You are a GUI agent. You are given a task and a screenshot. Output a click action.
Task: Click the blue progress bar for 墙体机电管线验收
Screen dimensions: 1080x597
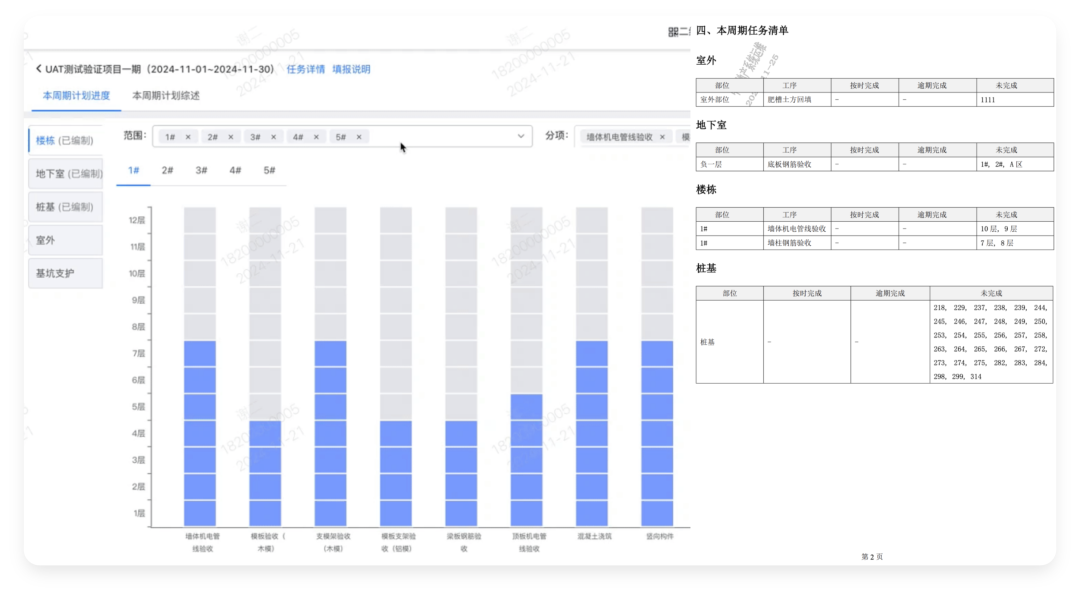coord(198,430)
